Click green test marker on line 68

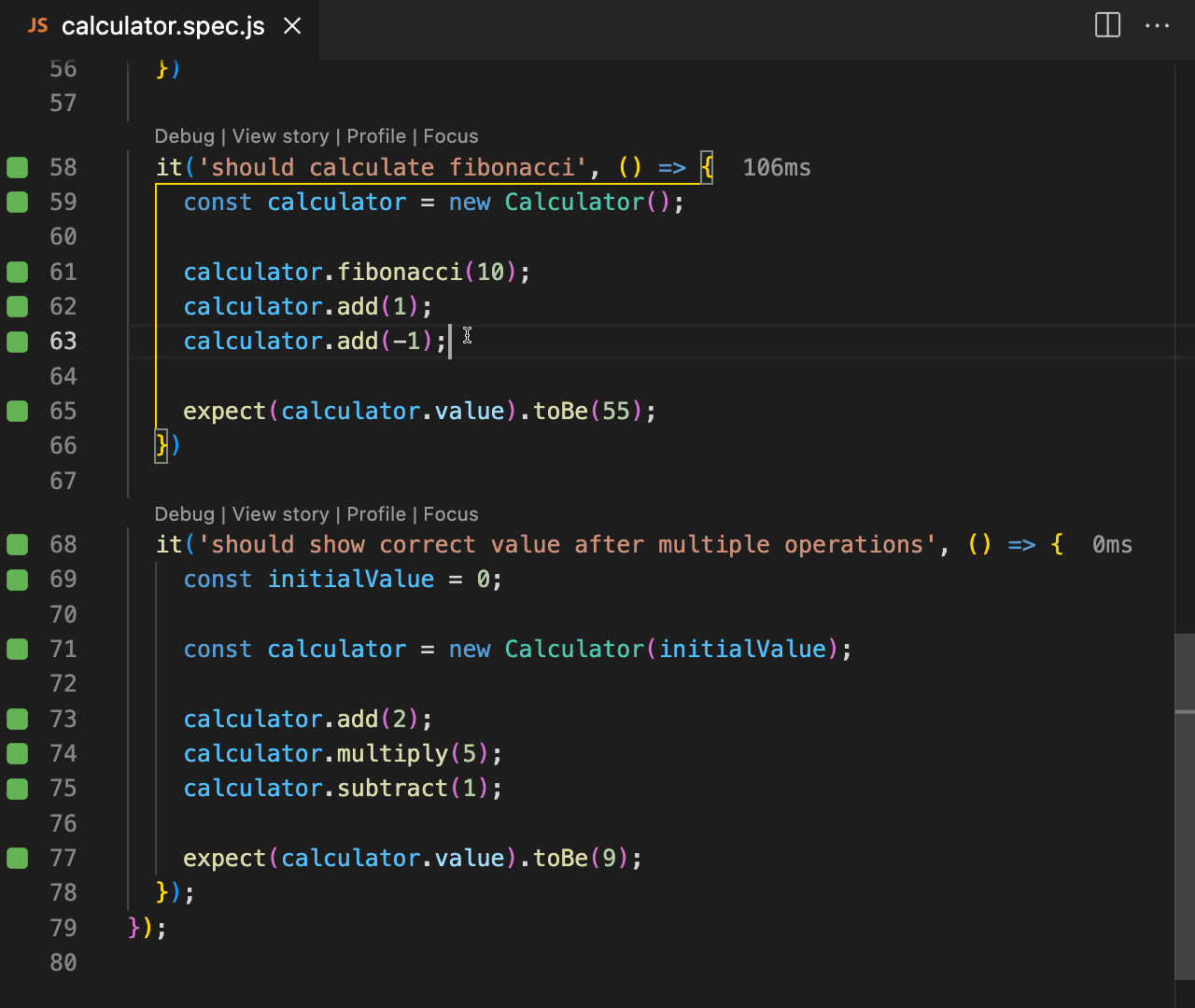point(18,544)
